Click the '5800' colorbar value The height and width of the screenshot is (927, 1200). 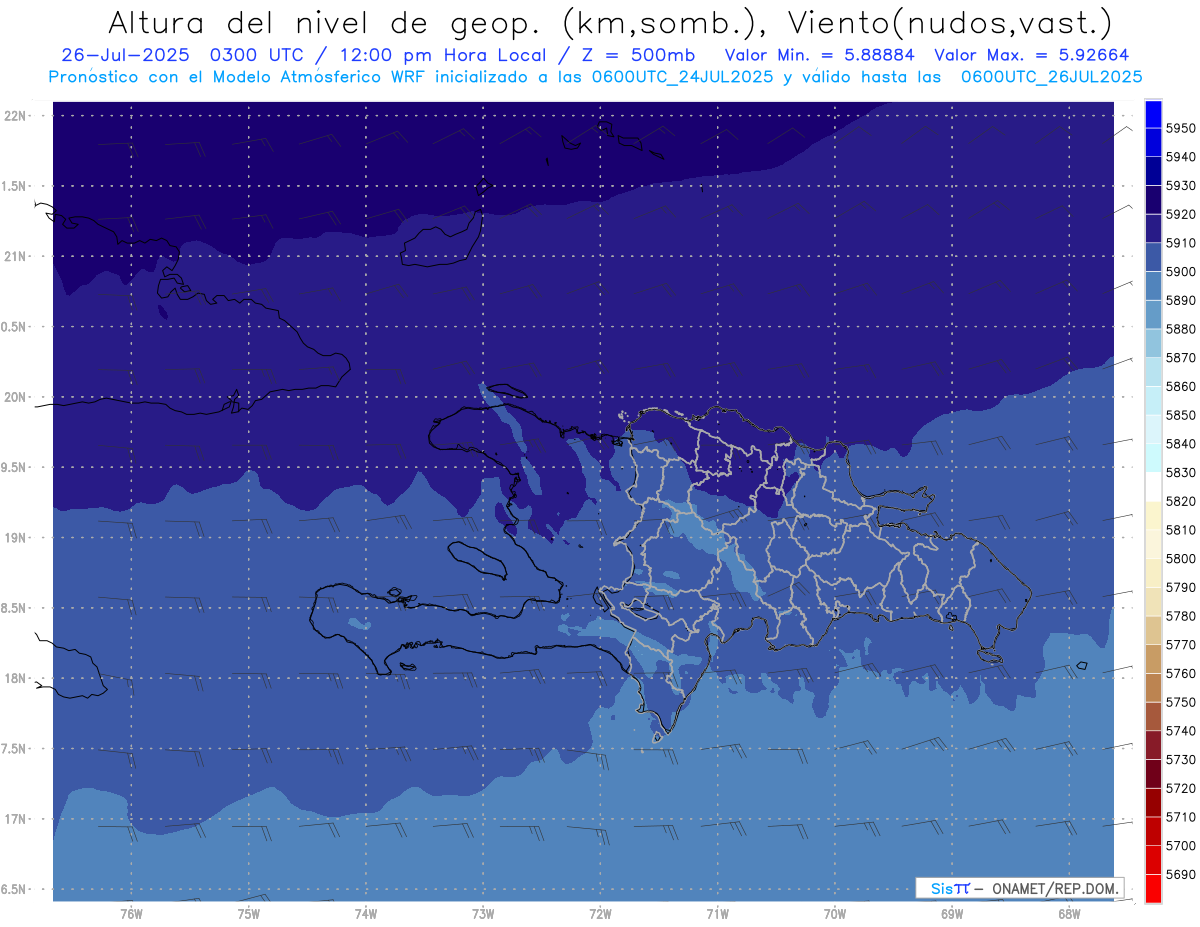coord(1181,559)
